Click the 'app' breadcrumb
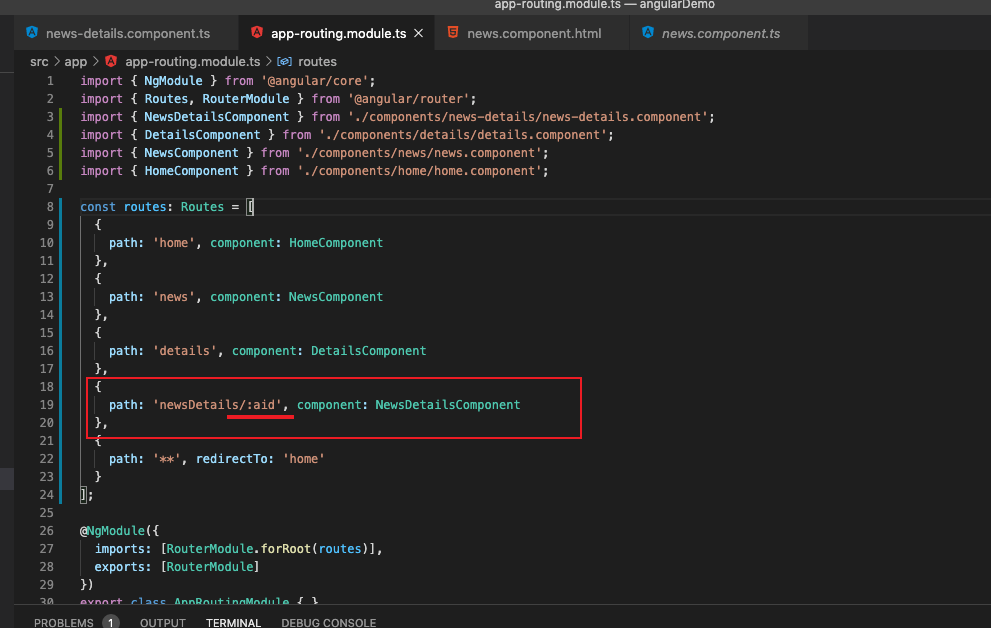 tap(75, 61)
